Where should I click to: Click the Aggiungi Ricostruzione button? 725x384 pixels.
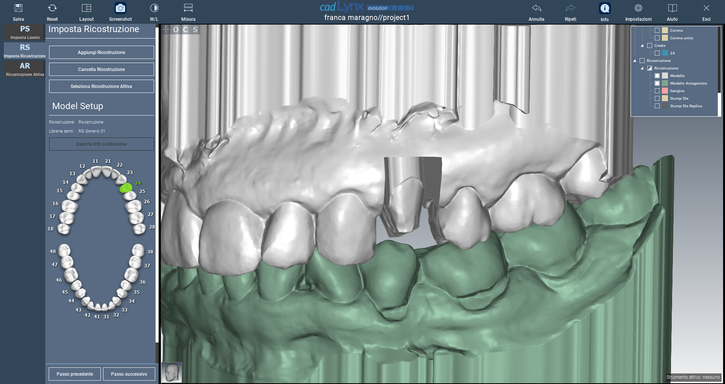pos(101,52)
